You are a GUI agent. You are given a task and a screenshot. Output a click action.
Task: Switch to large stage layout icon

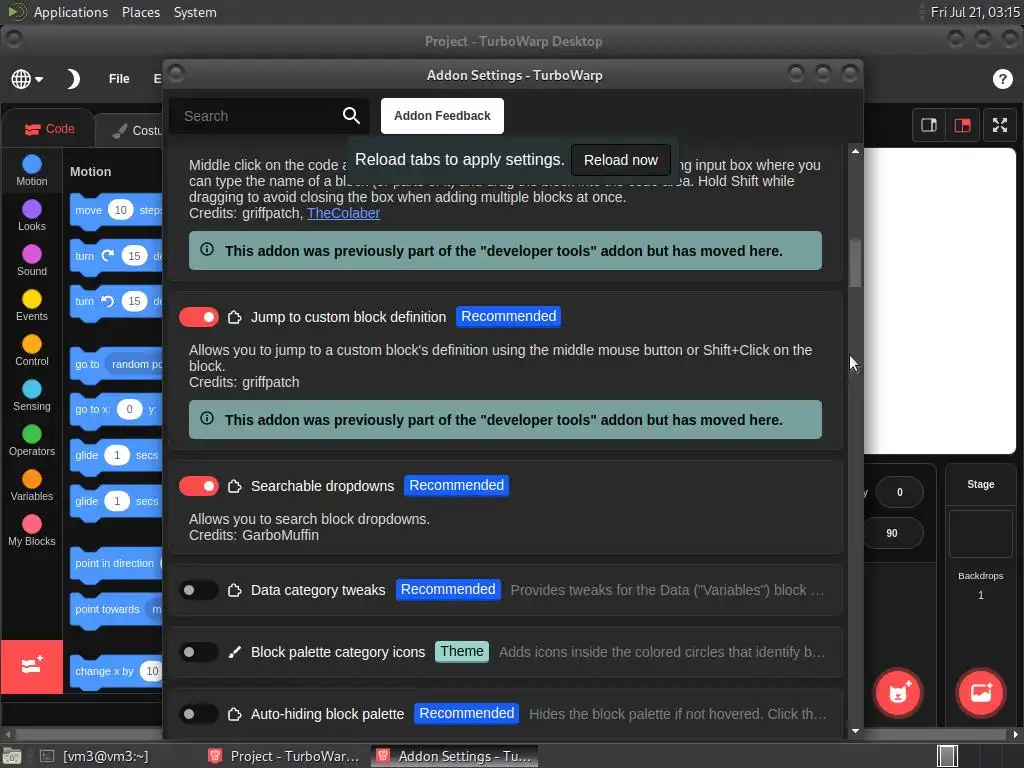962,125
